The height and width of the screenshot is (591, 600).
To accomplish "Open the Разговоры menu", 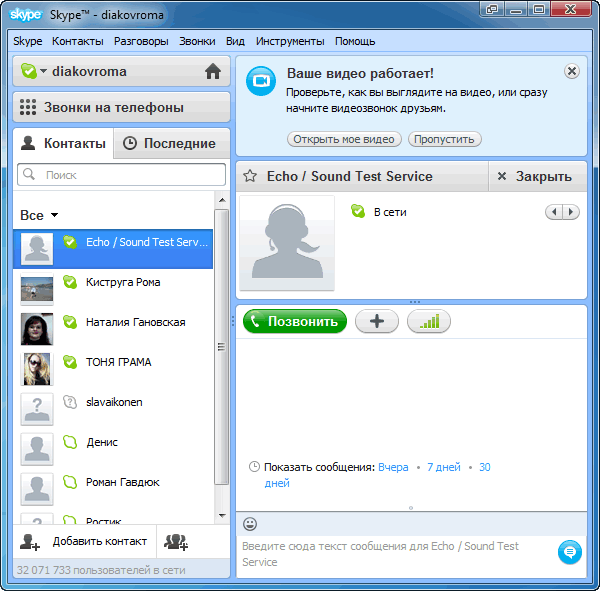I will coord(141,41).
